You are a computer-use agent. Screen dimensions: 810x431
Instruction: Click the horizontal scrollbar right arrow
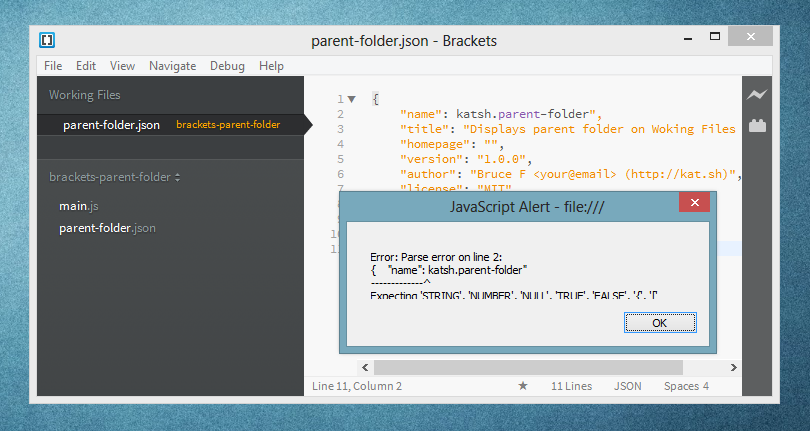[734, 367]
